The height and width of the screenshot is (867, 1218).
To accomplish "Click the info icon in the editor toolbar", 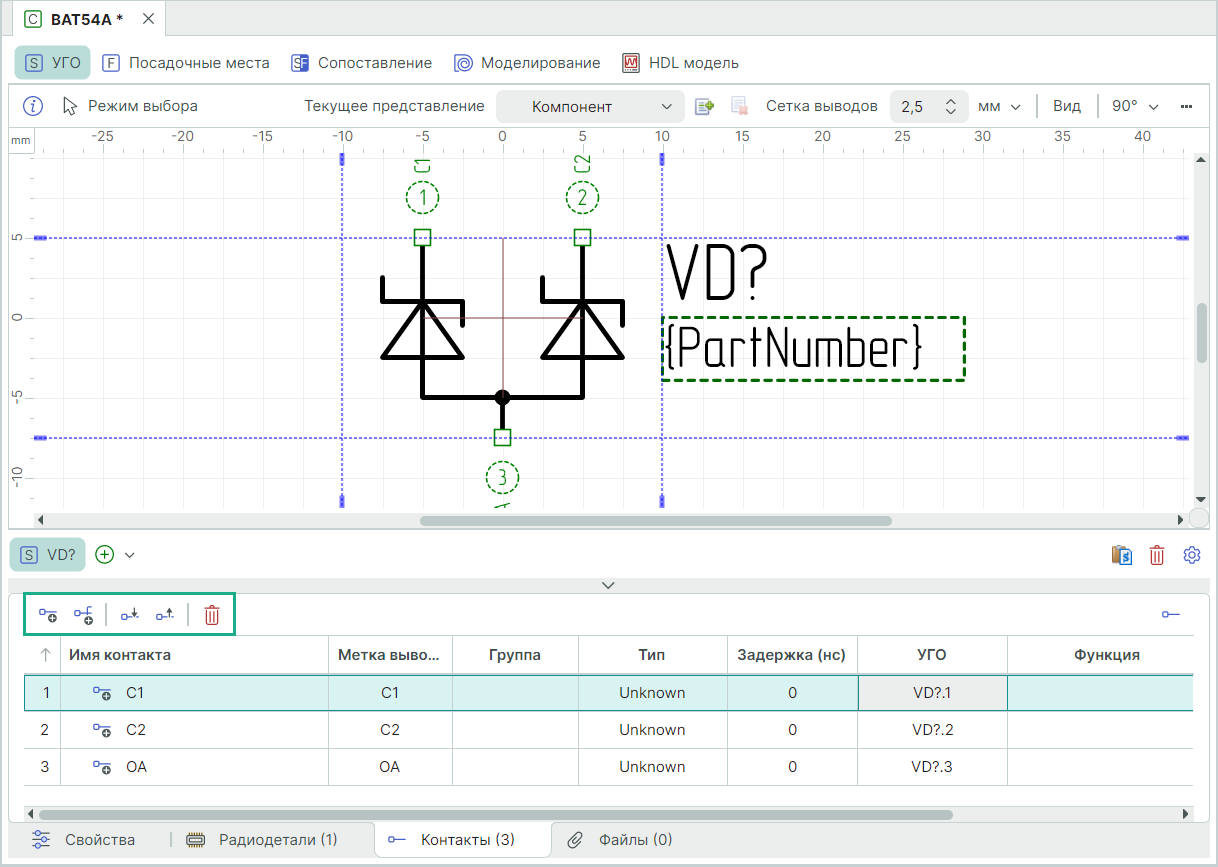I will (33, 106).
